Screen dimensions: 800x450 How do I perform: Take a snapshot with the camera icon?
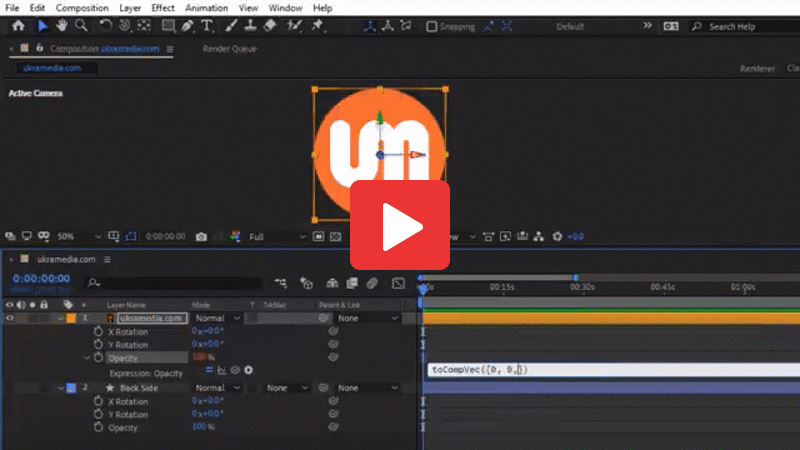click(202, 237)
